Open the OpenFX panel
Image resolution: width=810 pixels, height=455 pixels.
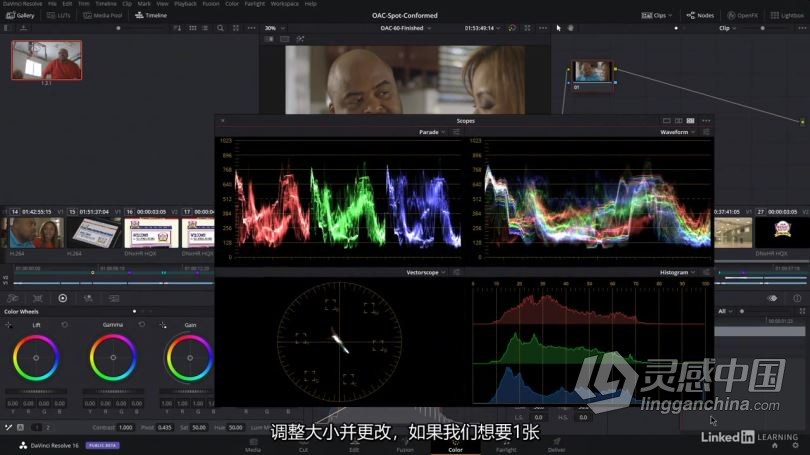click(x=742, y=15)
